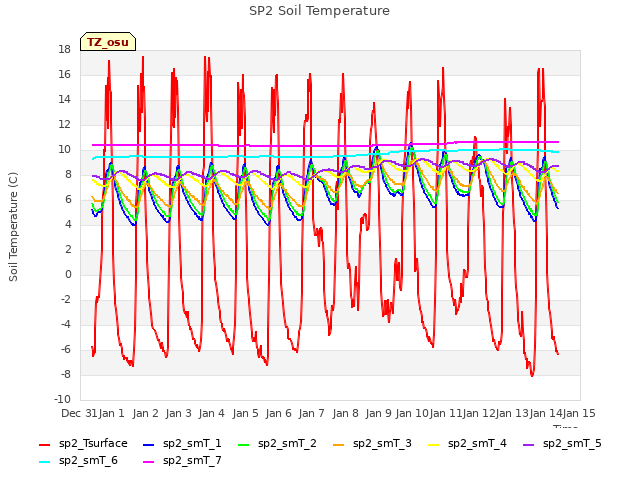Click the 10 y-axis tick label

tap(64, 150)
